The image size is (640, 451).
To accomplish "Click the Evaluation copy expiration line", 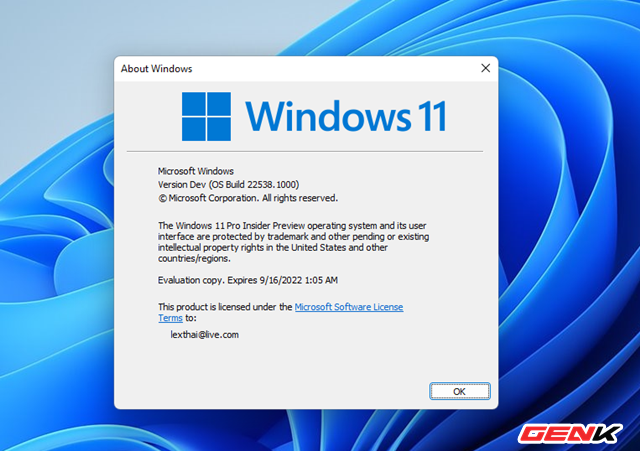I will pos(248,280).
